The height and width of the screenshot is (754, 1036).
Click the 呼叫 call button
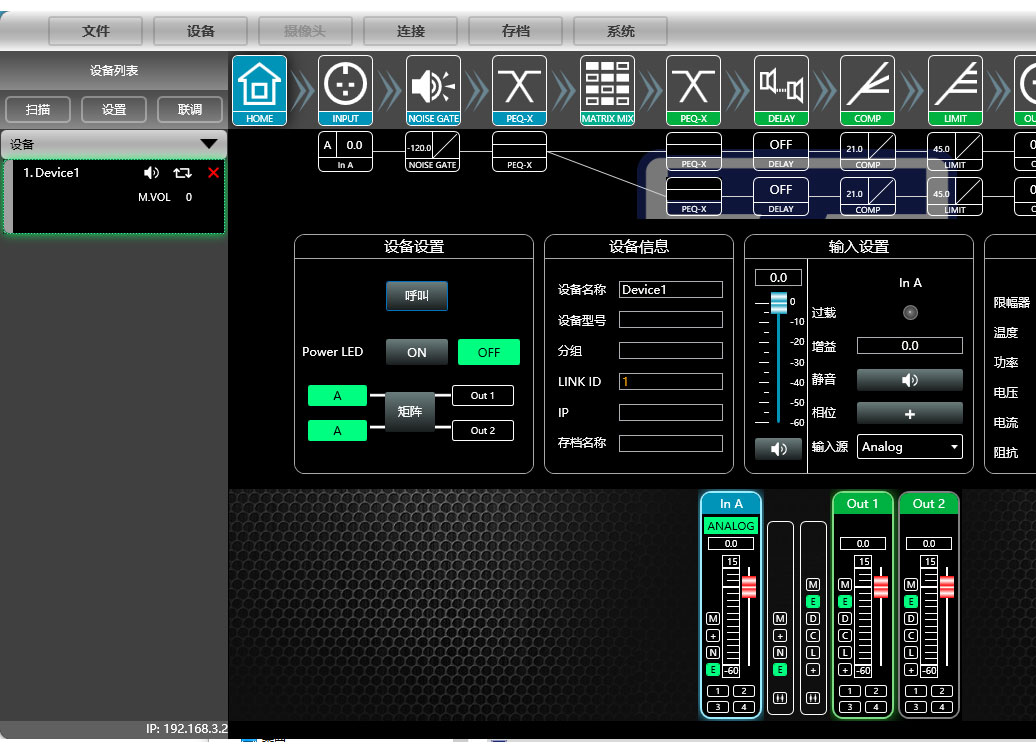[x=417, y=296]
